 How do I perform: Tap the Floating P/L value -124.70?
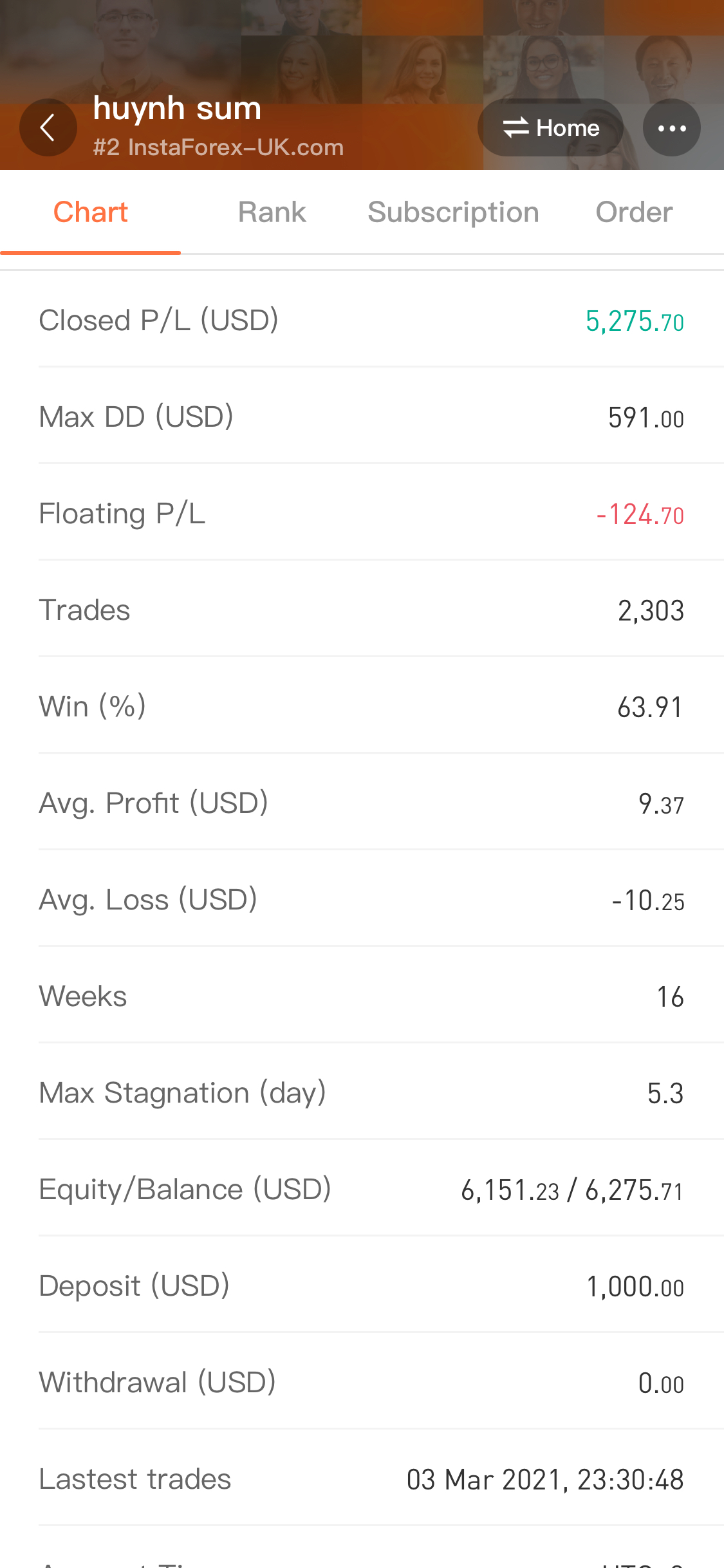click(x=640, y=514)
